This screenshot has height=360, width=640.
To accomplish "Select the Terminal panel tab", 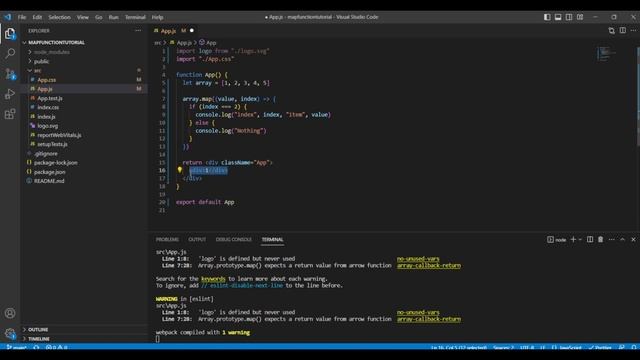I will pos(272,240).
